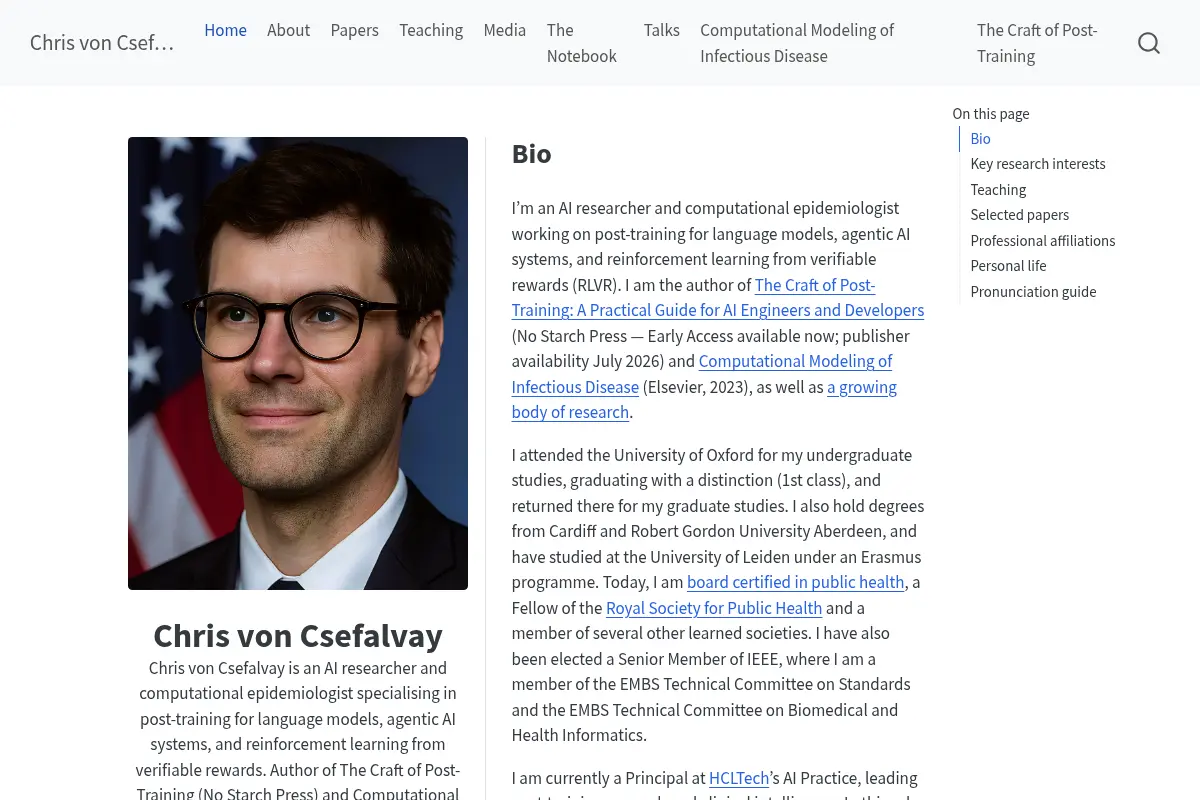Viewport: 1200px width, 800px height.
Task: Go to the Home nav item
Action: (225, 30)
